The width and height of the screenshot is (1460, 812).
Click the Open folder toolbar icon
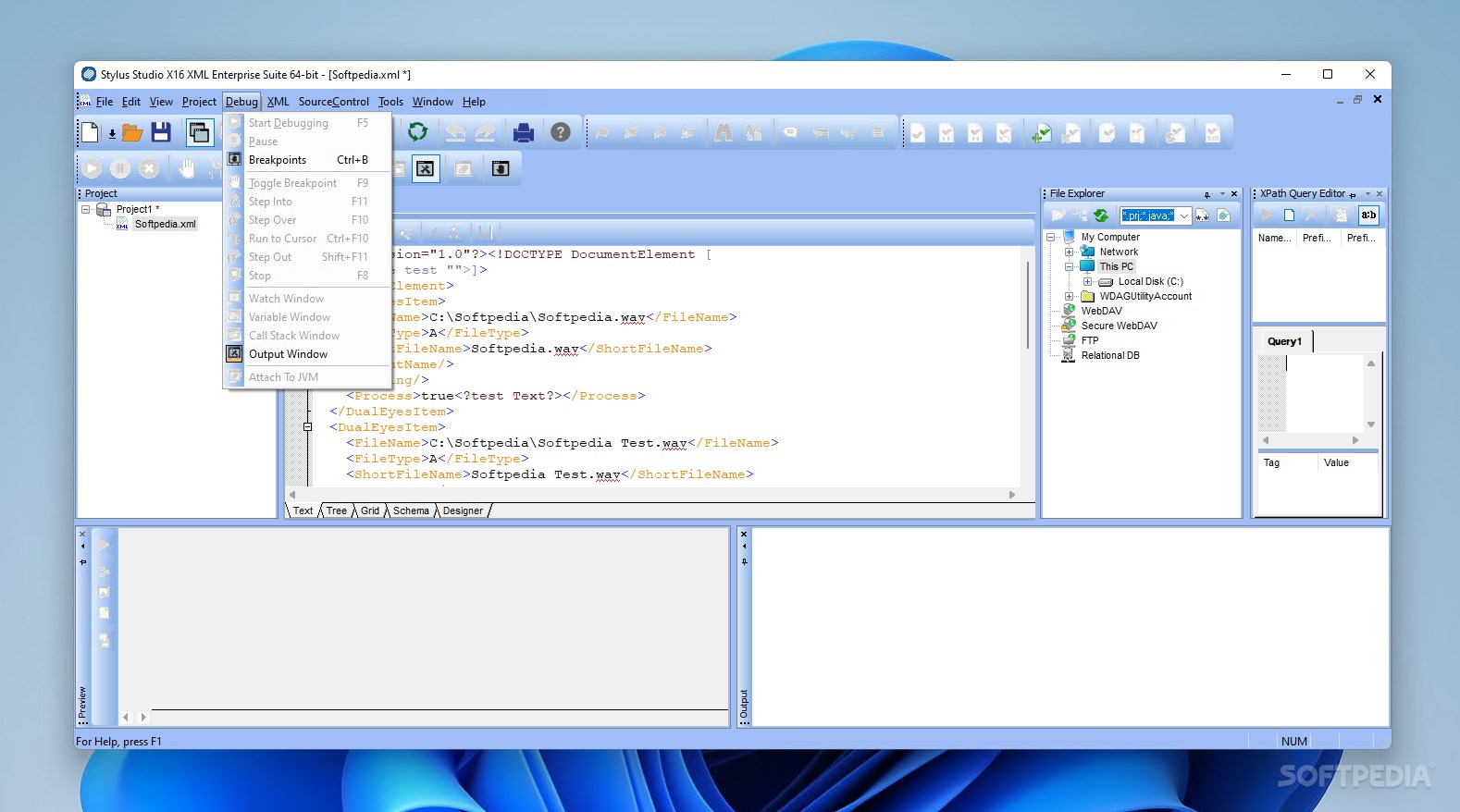(132, 132)
